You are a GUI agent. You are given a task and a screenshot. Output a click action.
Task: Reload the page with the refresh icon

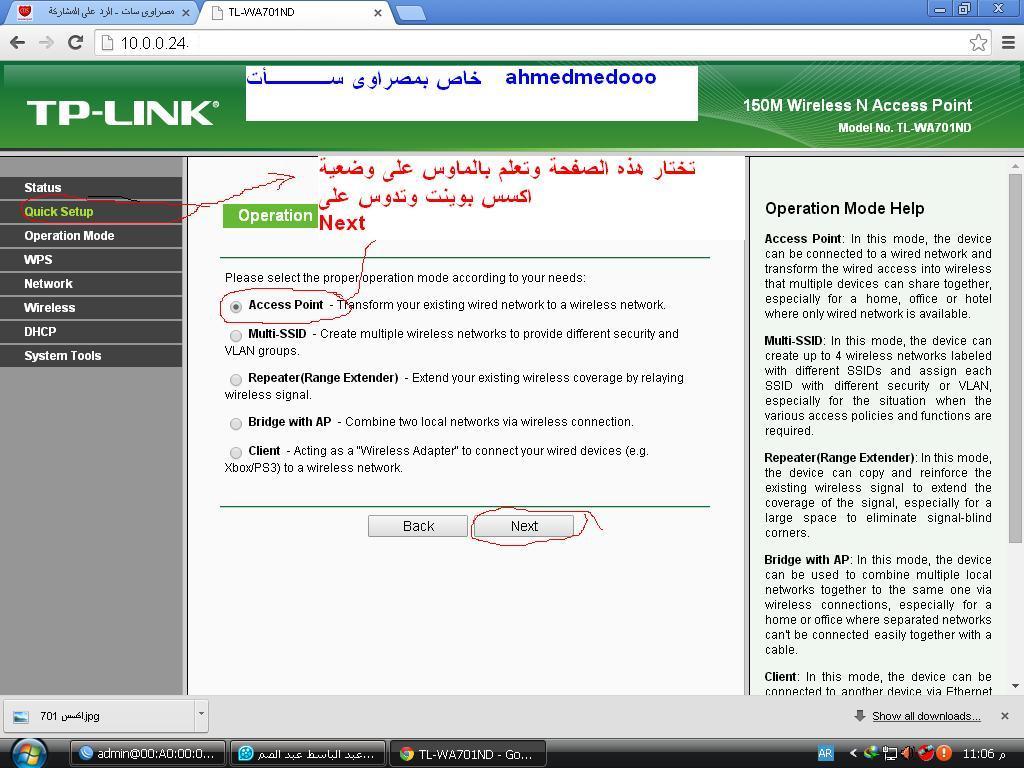76,42
